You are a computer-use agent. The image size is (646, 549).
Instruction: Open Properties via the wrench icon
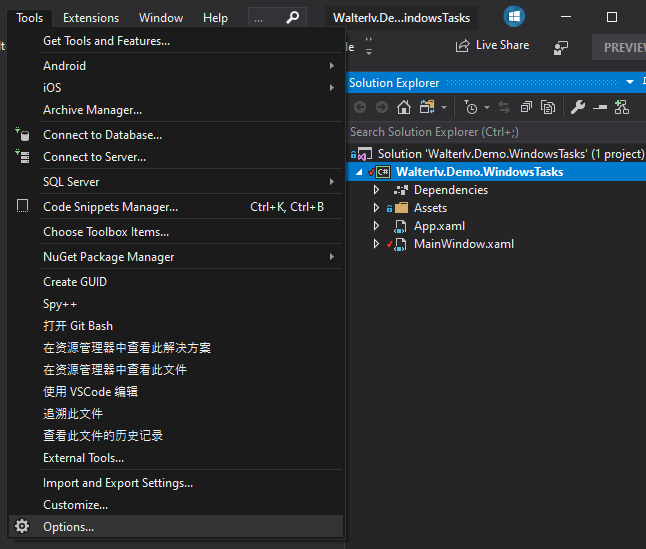tap(578, 107)
